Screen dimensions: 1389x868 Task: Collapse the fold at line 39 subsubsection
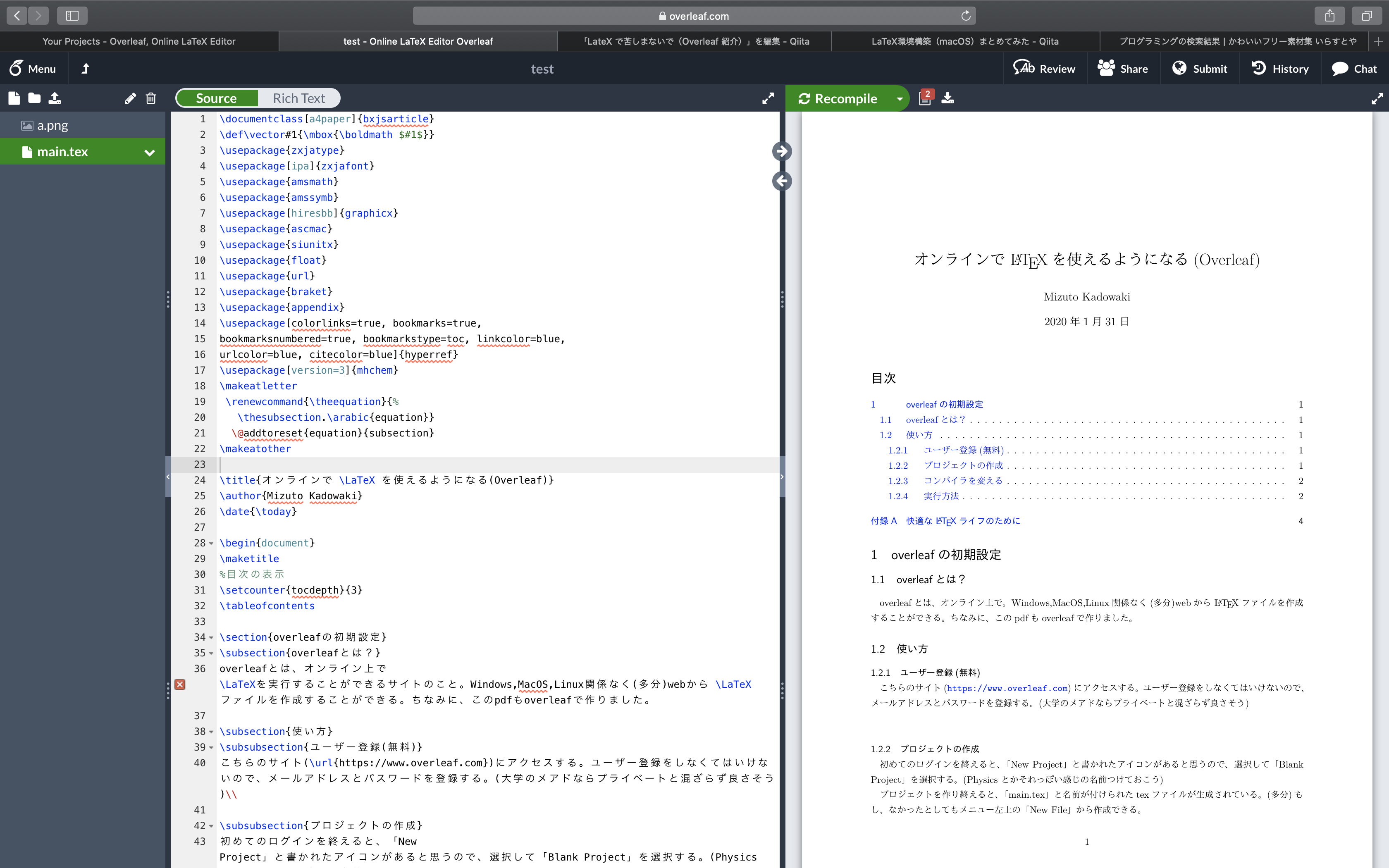pyautogui.click(x=211, y=747)
